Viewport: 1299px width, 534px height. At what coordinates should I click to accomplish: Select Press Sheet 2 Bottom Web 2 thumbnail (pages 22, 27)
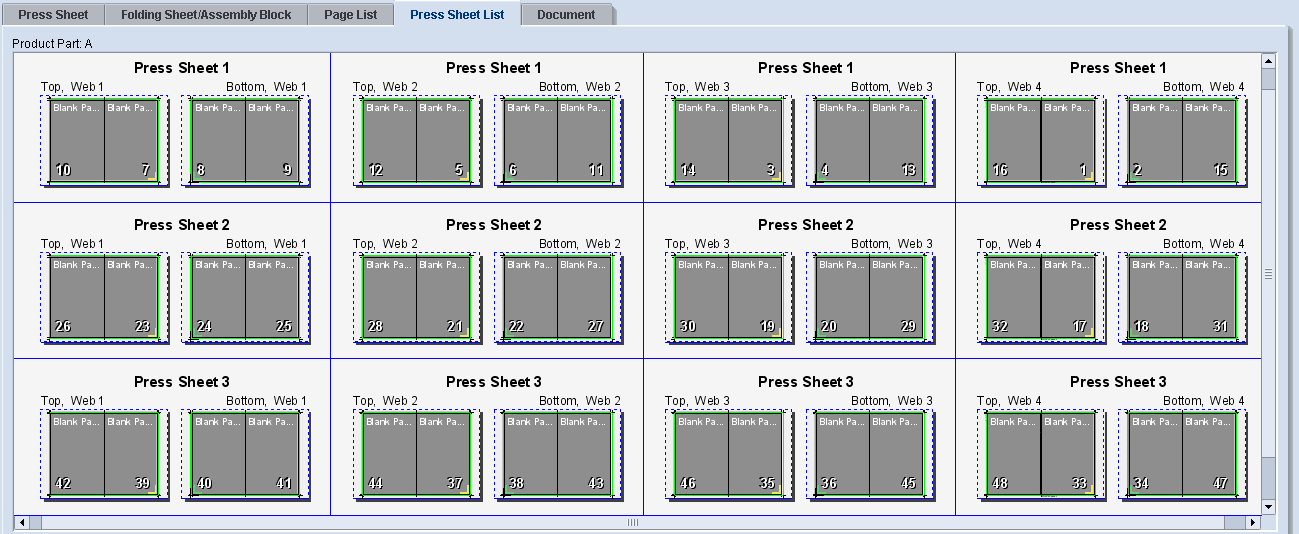[557, 298]
